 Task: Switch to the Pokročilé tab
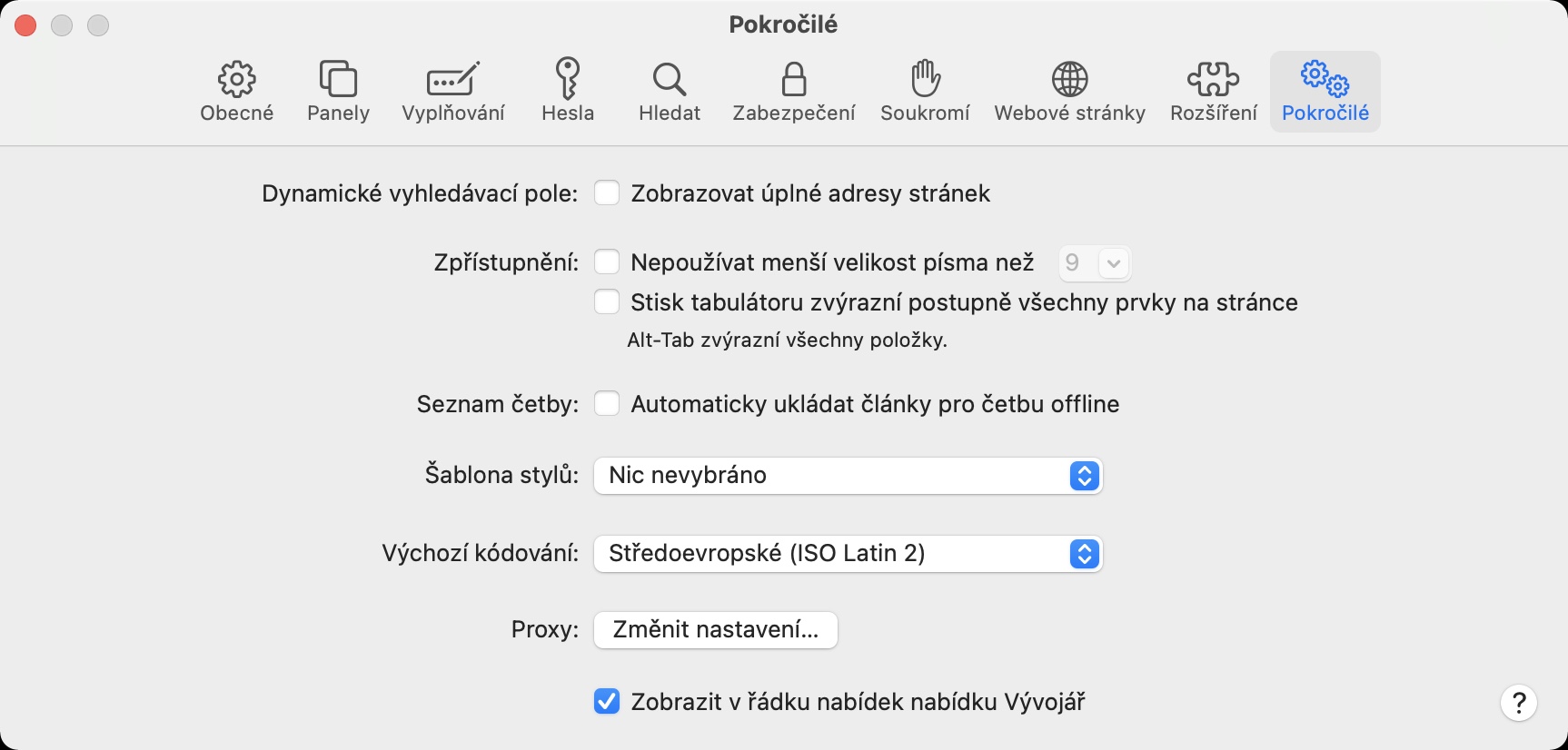pyautogui.click(x=1325, y=91)
